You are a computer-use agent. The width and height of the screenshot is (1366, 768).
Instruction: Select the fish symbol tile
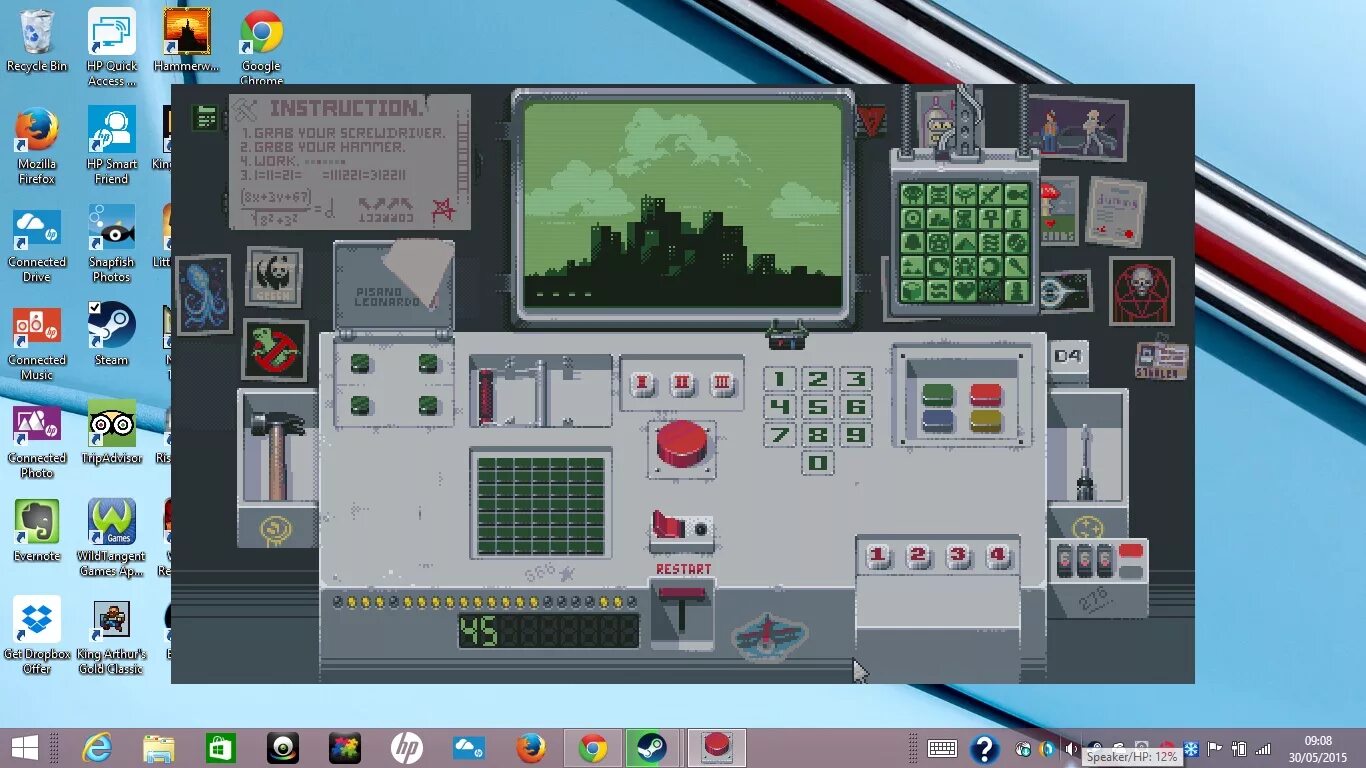coord(1017,194)
